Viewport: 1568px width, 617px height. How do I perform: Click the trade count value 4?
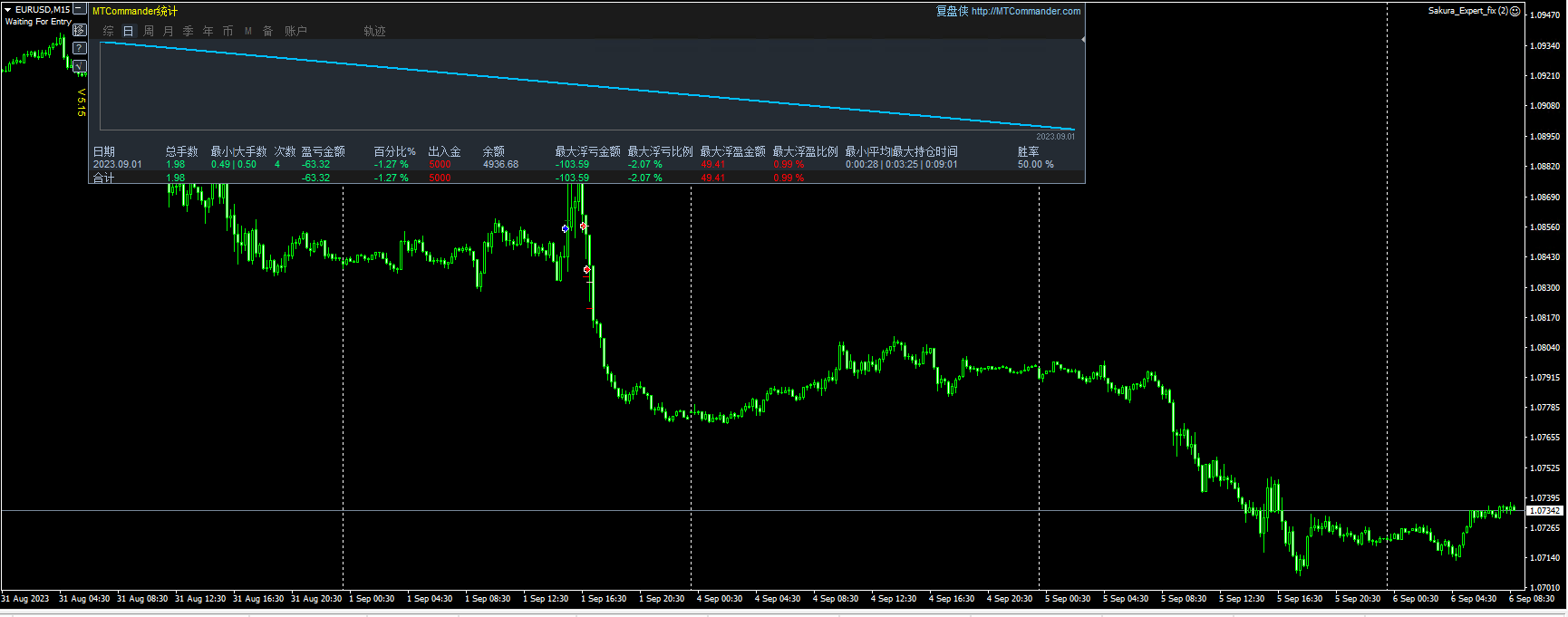(277, 165)
